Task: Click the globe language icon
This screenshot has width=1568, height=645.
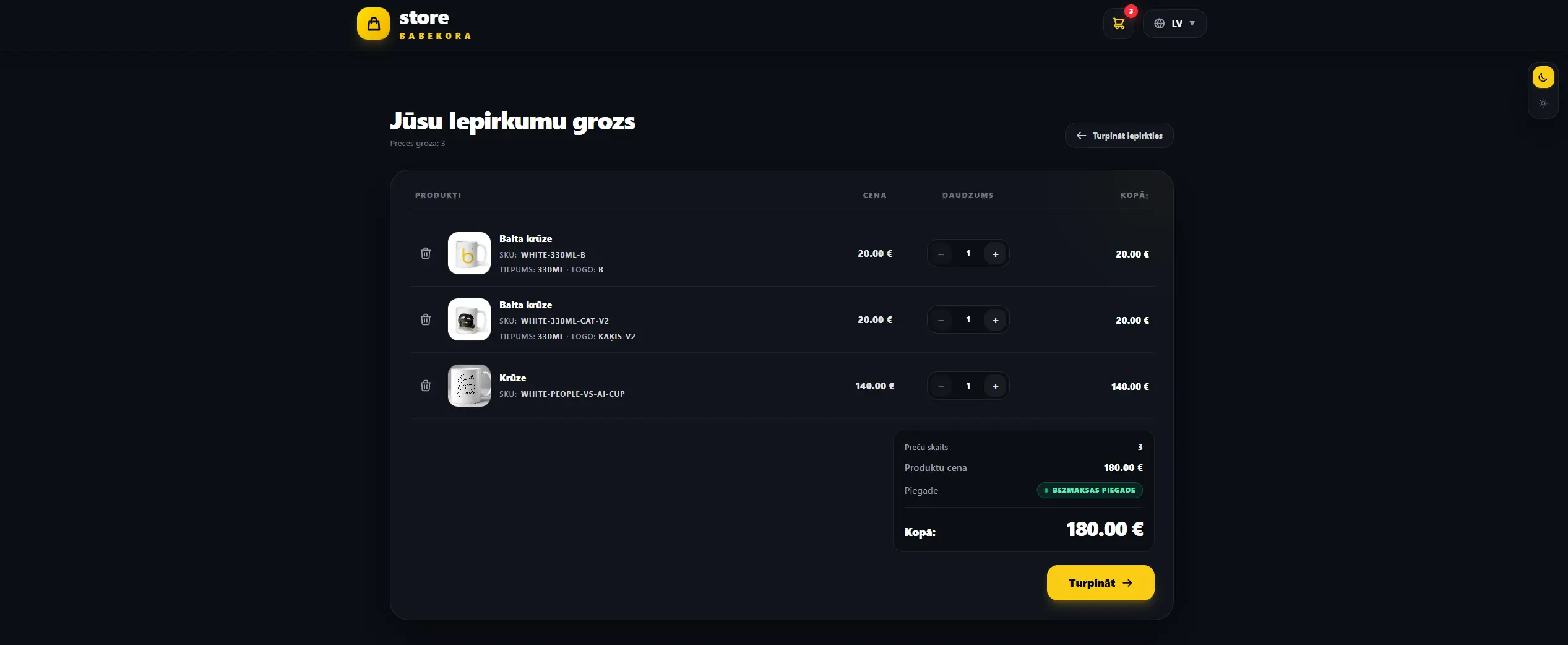Action: tap(1160, 24)
